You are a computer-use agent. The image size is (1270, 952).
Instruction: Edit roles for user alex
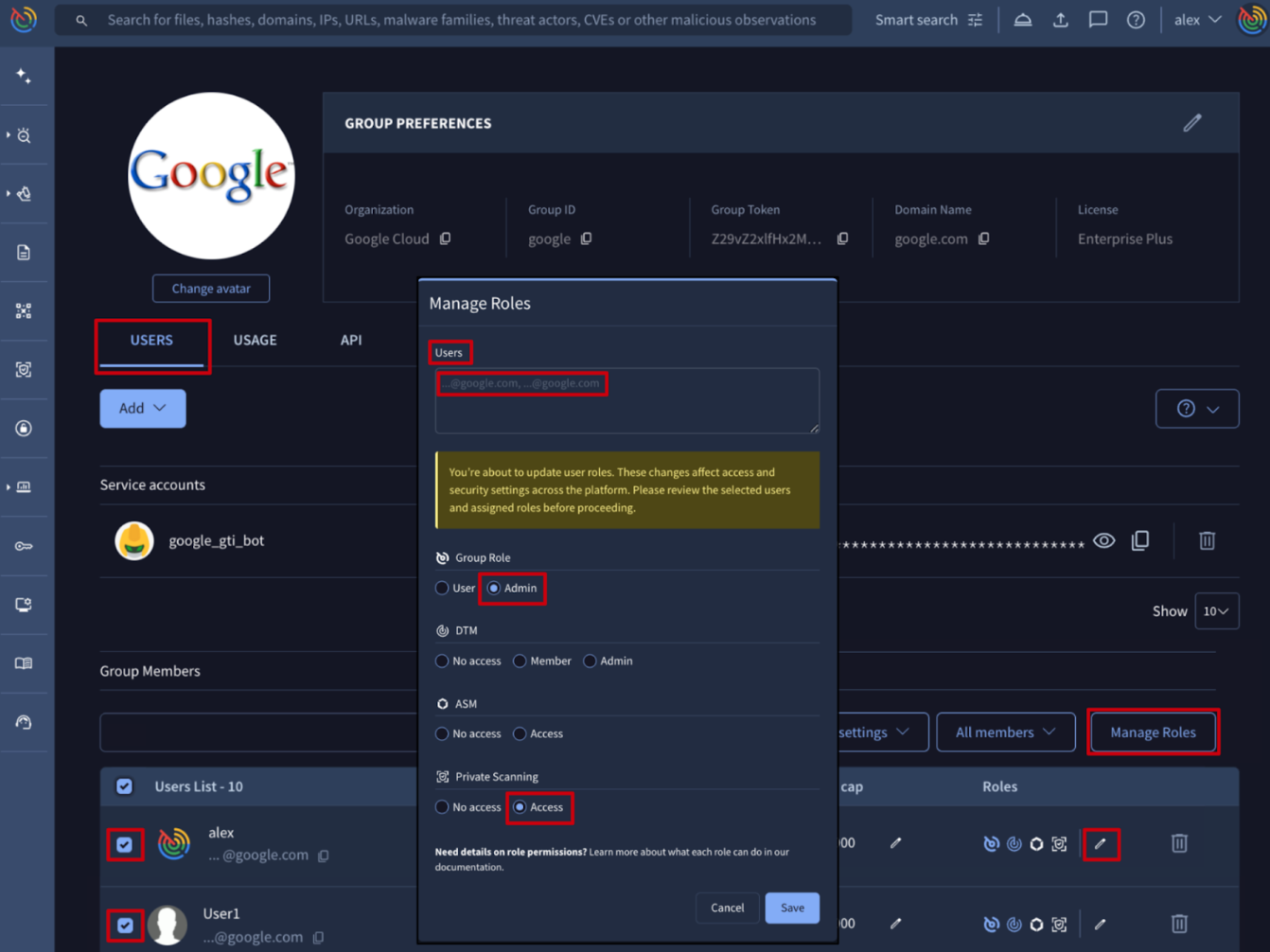pos(1100,843)
